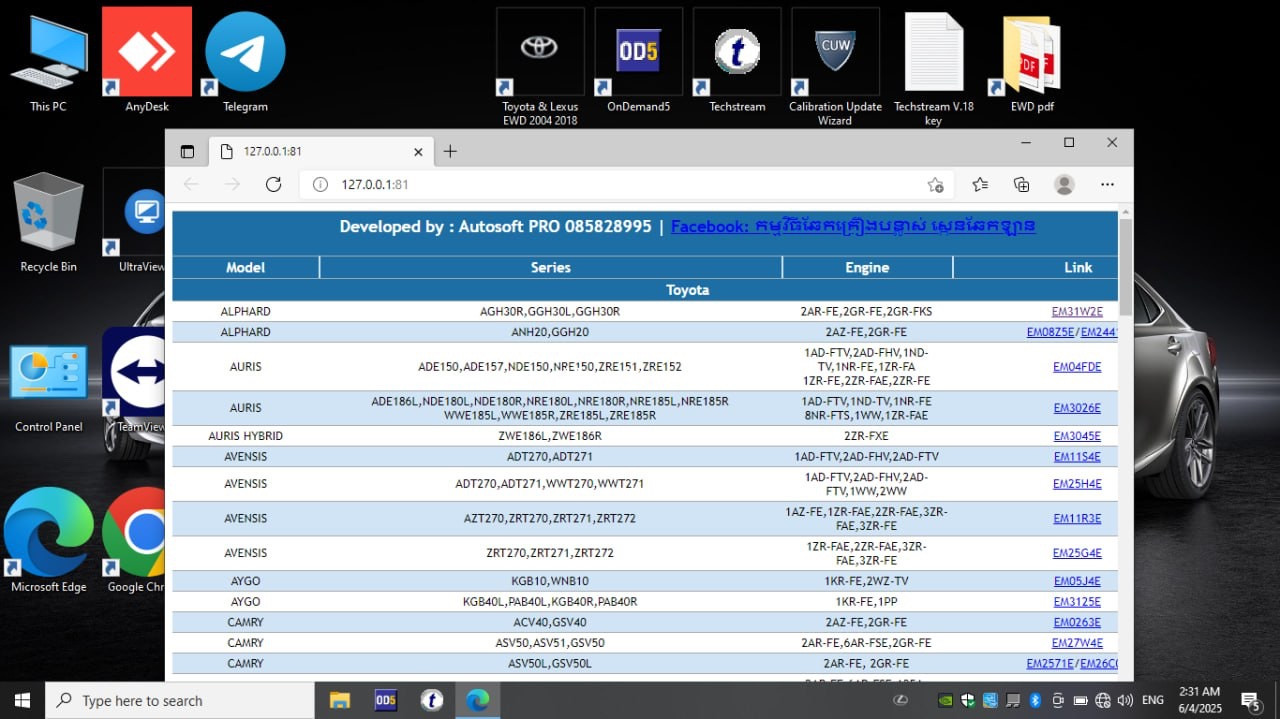Open the Windows notification center
1280x719 pixels.
1250,700
